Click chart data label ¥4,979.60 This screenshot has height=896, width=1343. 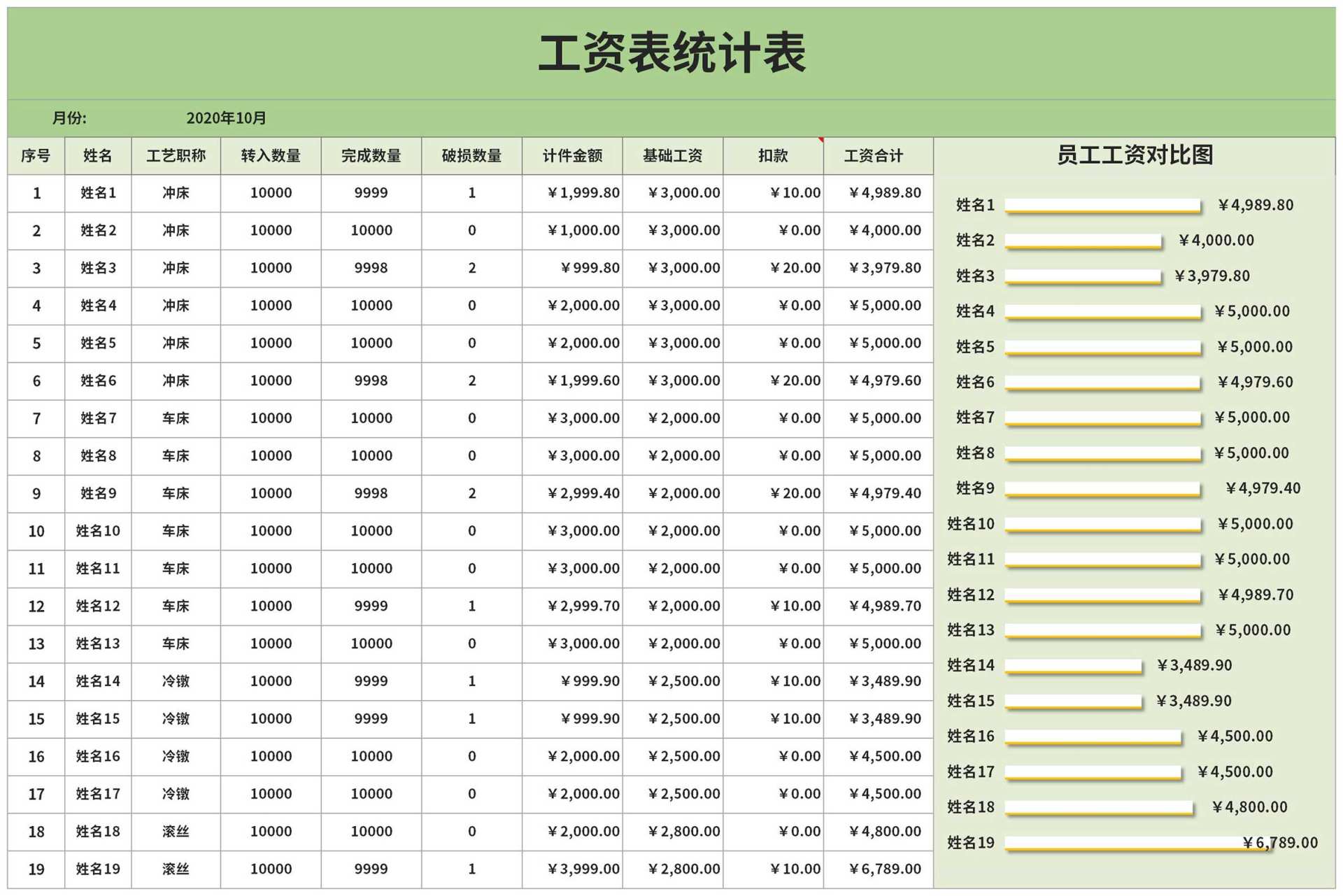pyautogui.click(x=1255, y=383)
